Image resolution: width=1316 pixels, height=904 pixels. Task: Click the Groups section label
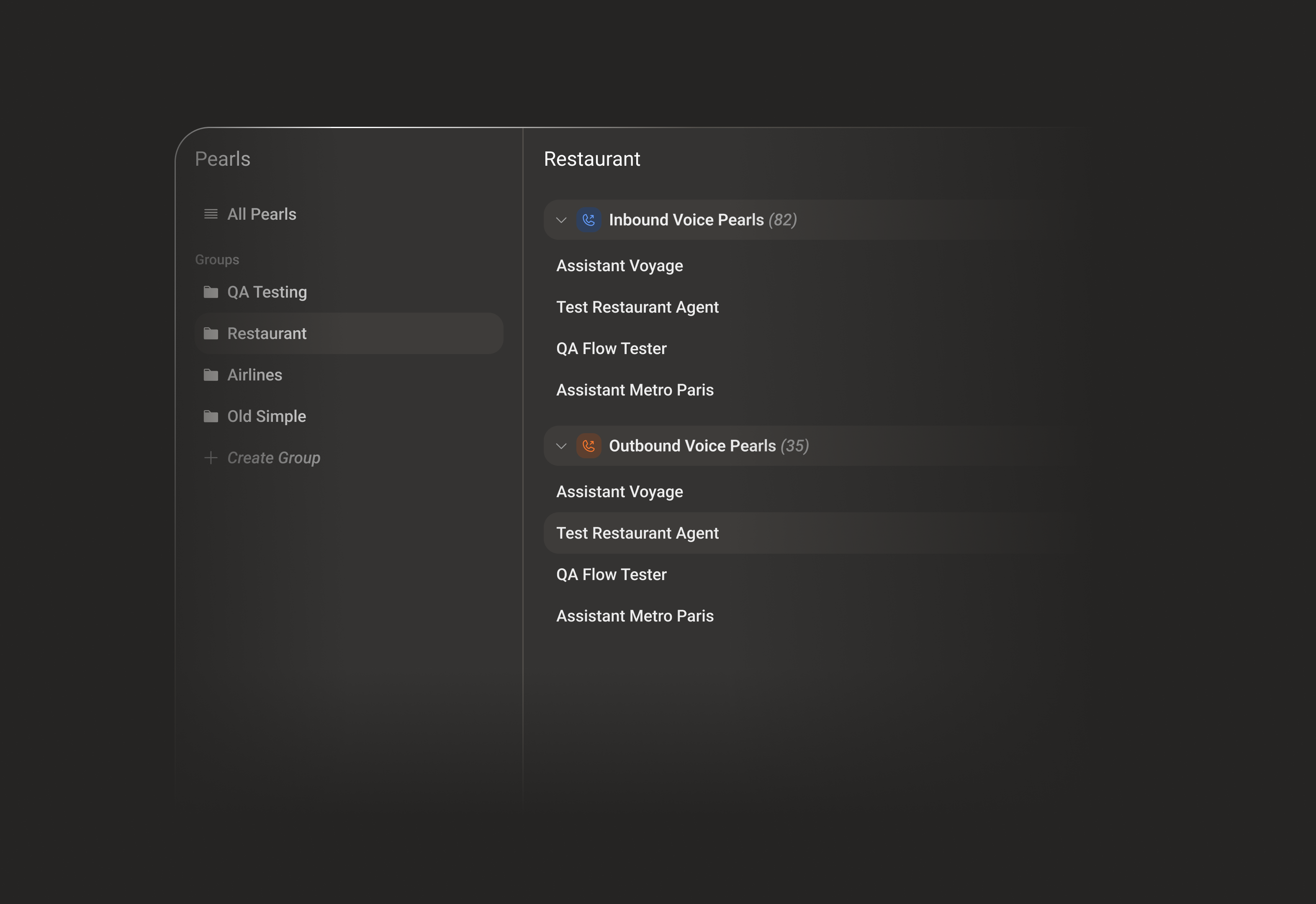(217, 260)
